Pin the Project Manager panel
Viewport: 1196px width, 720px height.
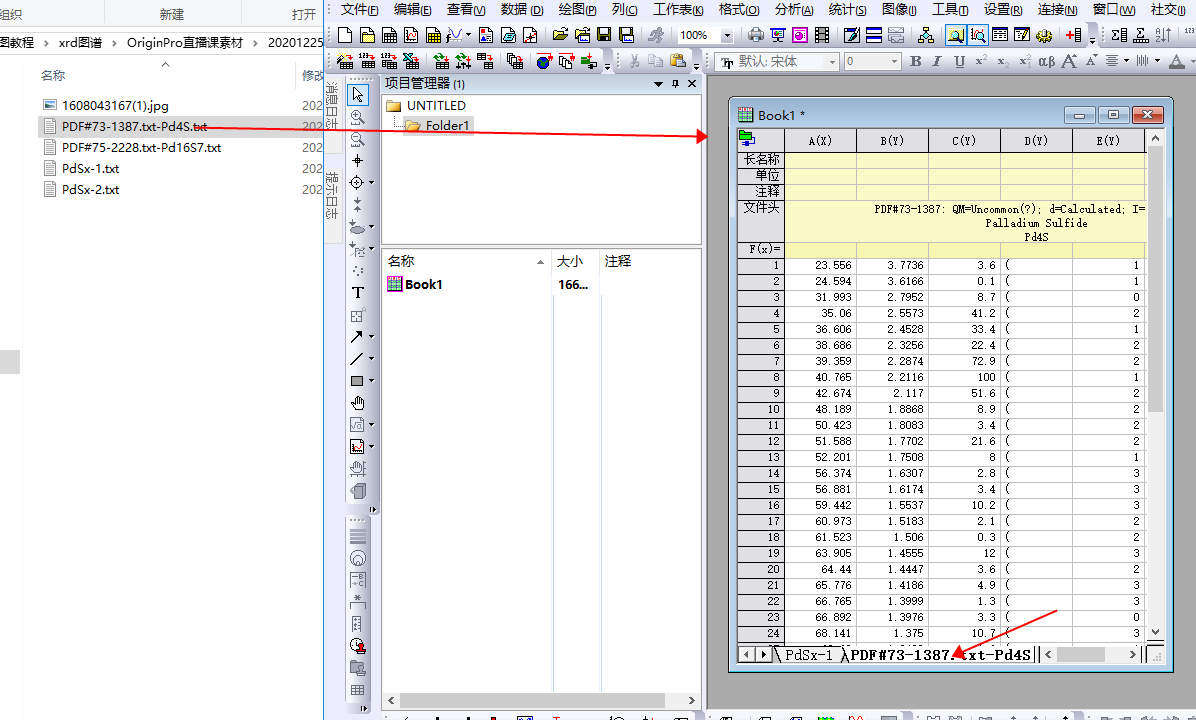tap(675, 84)
